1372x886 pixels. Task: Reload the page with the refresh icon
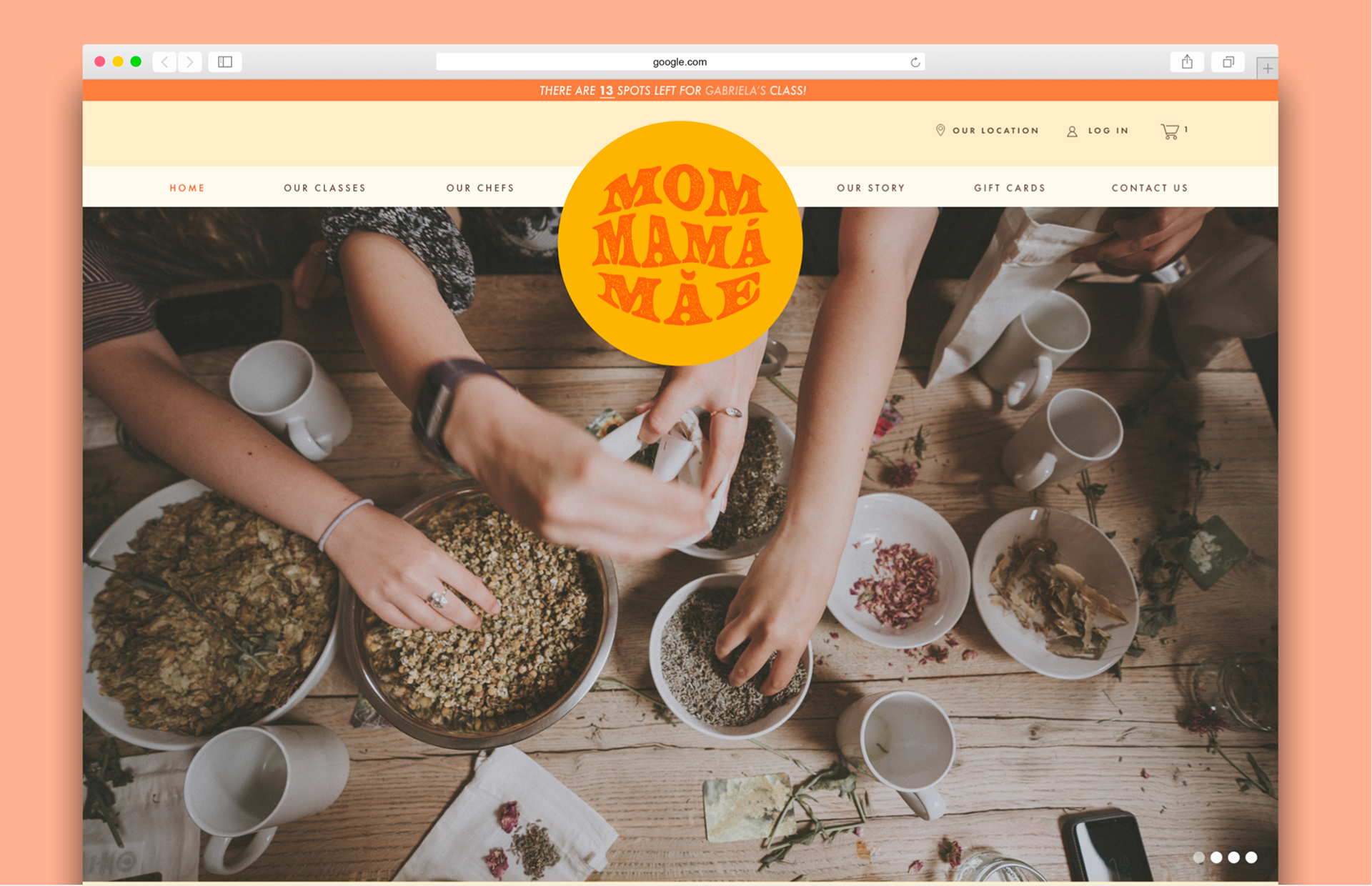click(915, 62)
